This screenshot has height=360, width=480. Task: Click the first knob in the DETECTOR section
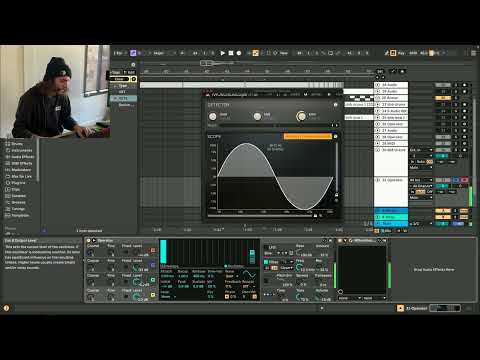click(213, 116)
